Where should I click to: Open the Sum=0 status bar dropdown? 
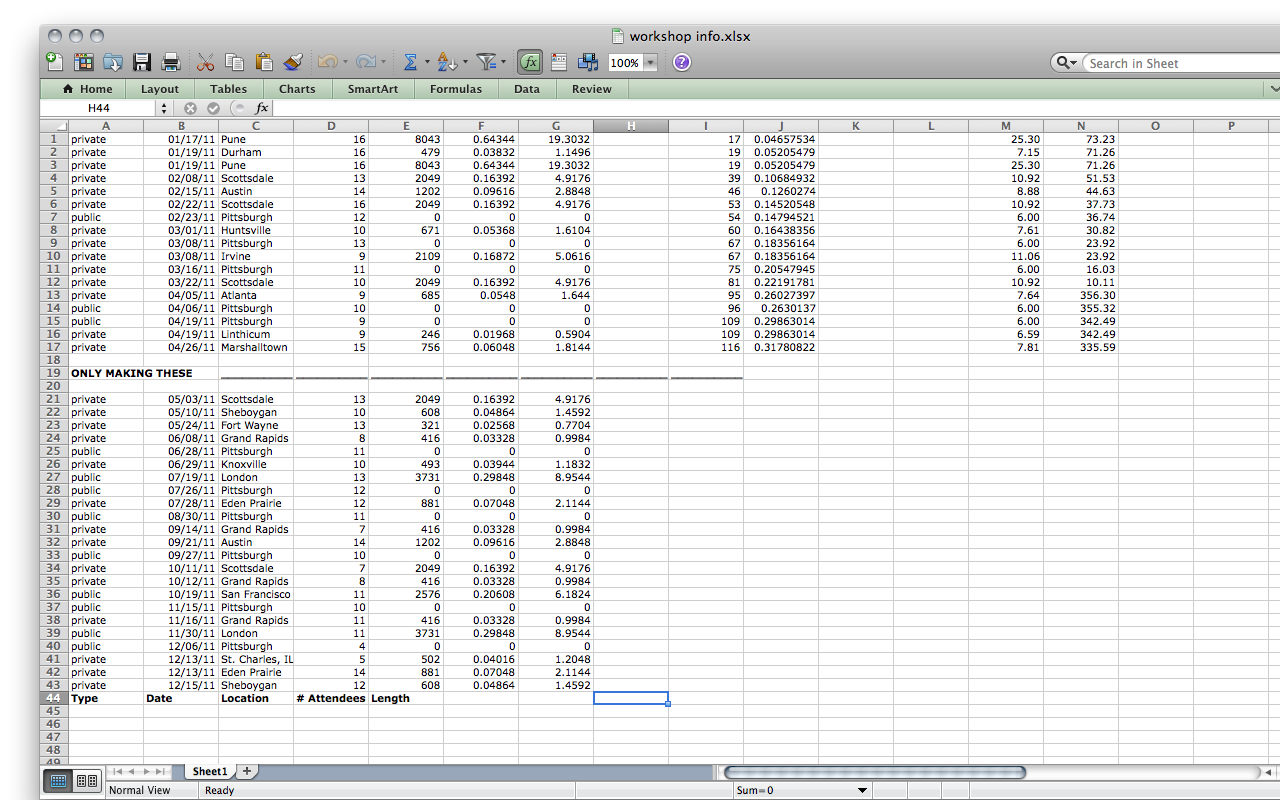[862, 790]
